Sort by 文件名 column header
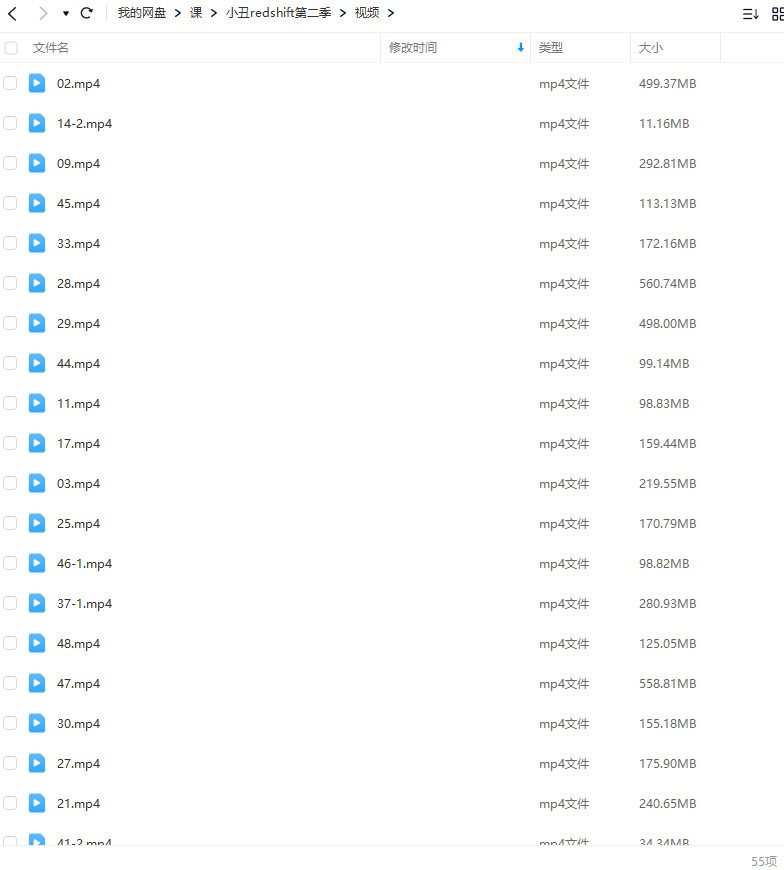784x870 pixels. point(50,48)
